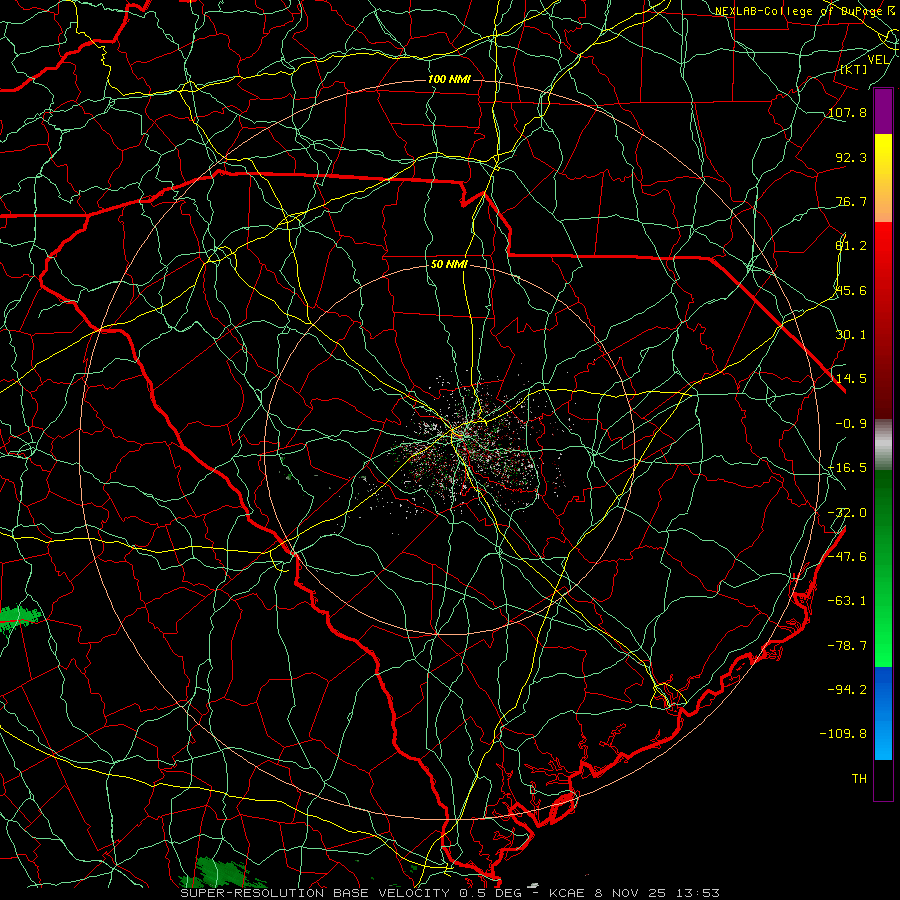Click the 'KCAE 8 NOV 25 13:53' timestamp
900x900 pixels.
pyautogui.click(x=634, y=893)
